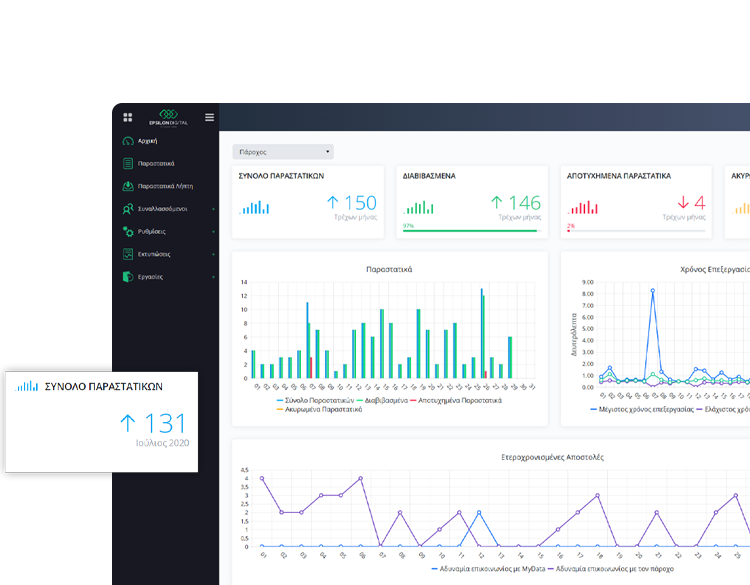Click tallest blue bar in Παραστατικά chart
Image resolution: width=750 pixels, height=585 pixels.
[482, 333]
